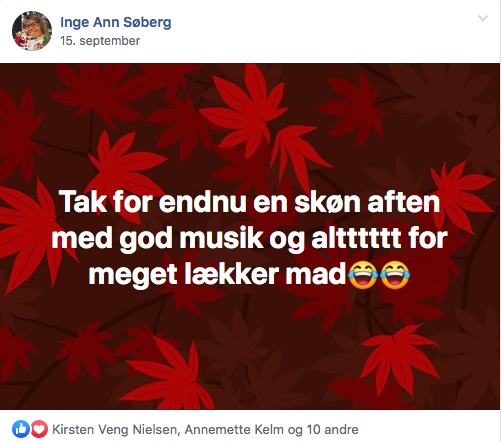Click the second laughing-crying emoji in the post
The image size is (501, 442).
(x=395, y=275)
